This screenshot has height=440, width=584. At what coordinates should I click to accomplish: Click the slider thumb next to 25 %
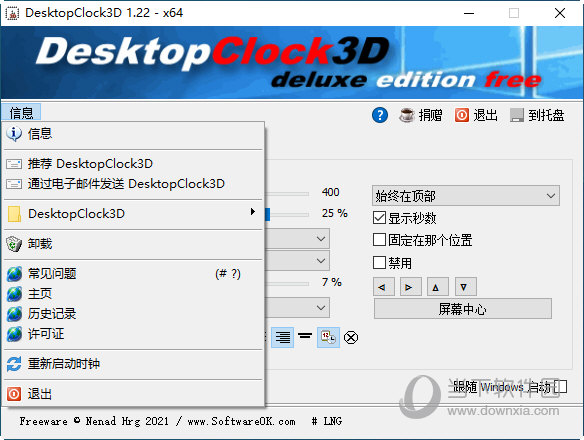point(267,214)
